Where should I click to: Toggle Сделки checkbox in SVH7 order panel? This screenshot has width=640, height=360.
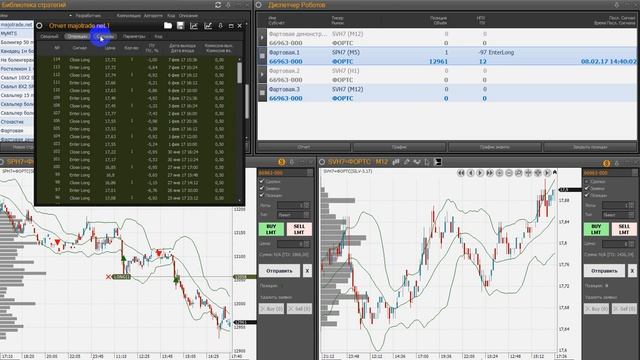click(587, 181)
